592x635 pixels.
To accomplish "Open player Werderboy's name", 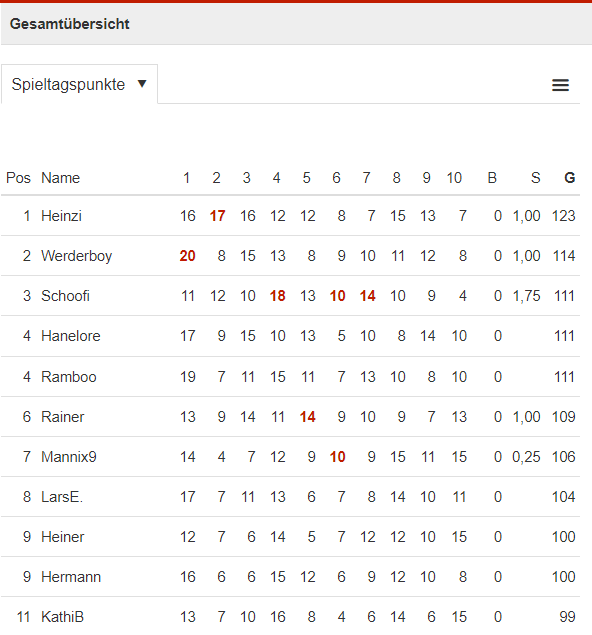I will (77, 256).
